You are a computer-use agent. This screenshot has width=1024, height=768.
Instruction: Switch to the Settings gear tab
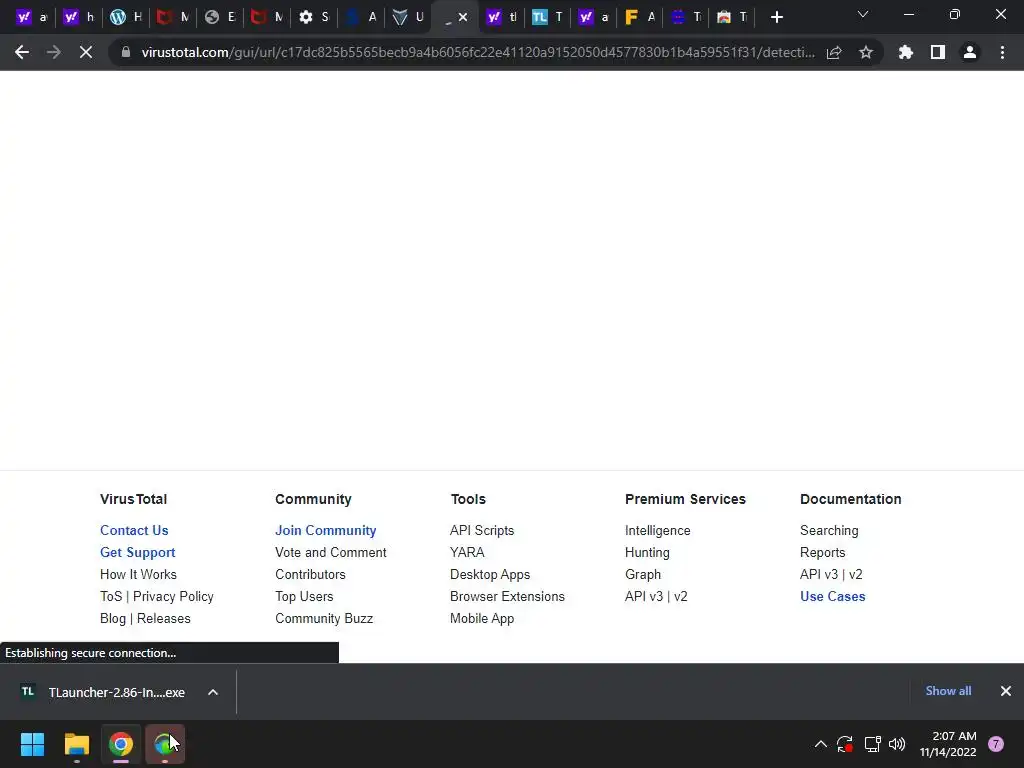coord(314,18)
